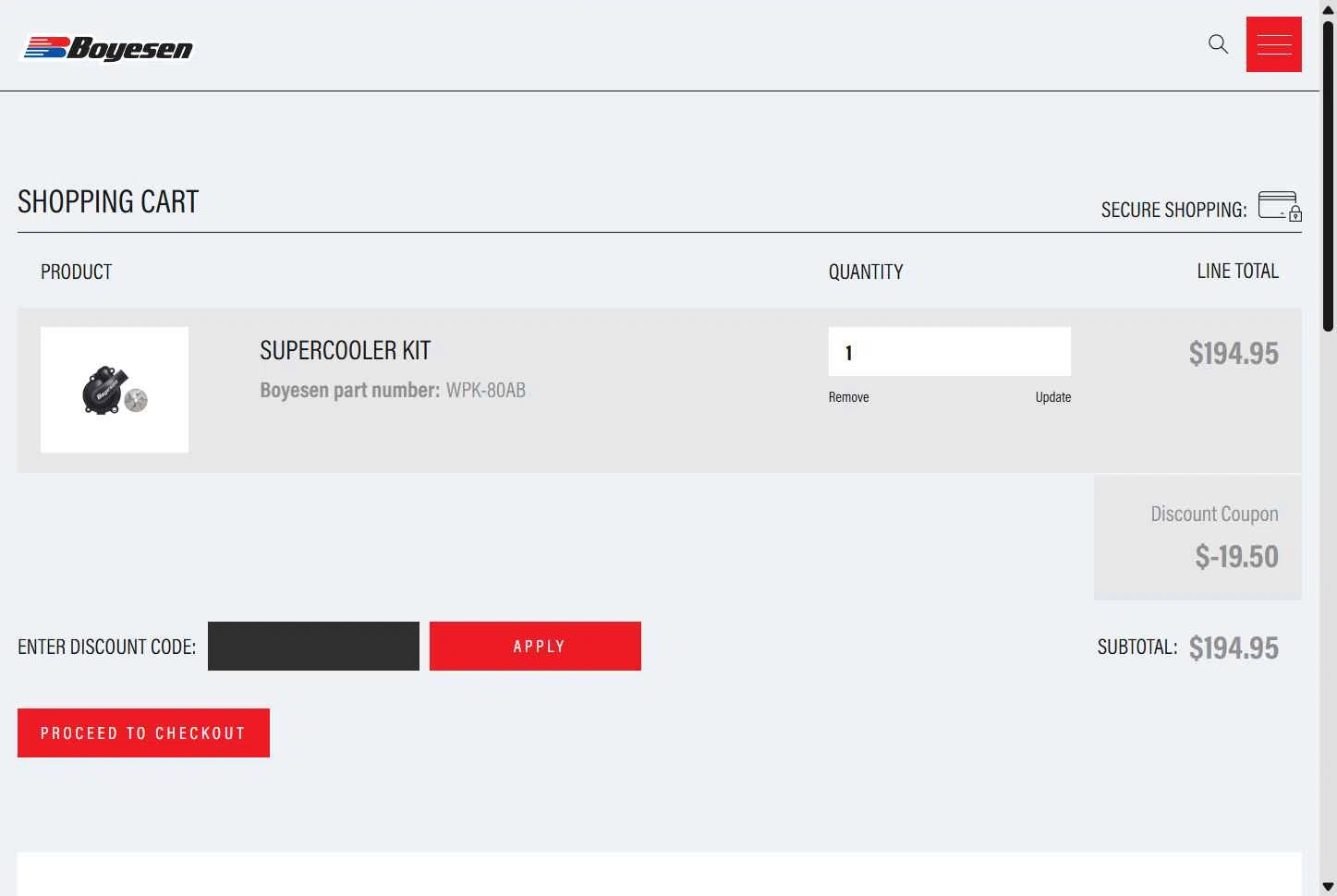Click the Discount Coupon label

pyautogui.click(x=1214, y=514)
